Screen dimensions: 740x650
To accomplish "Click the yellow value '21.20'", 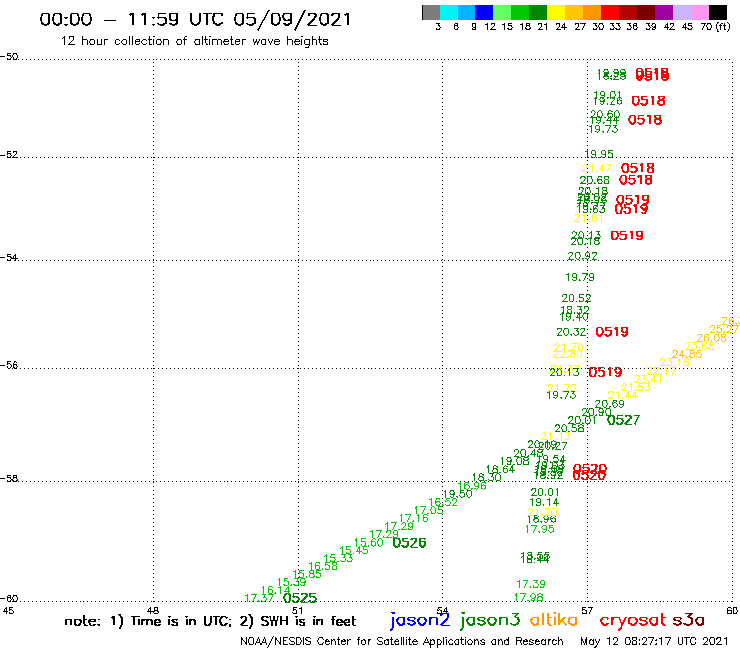I will [542, 512].
